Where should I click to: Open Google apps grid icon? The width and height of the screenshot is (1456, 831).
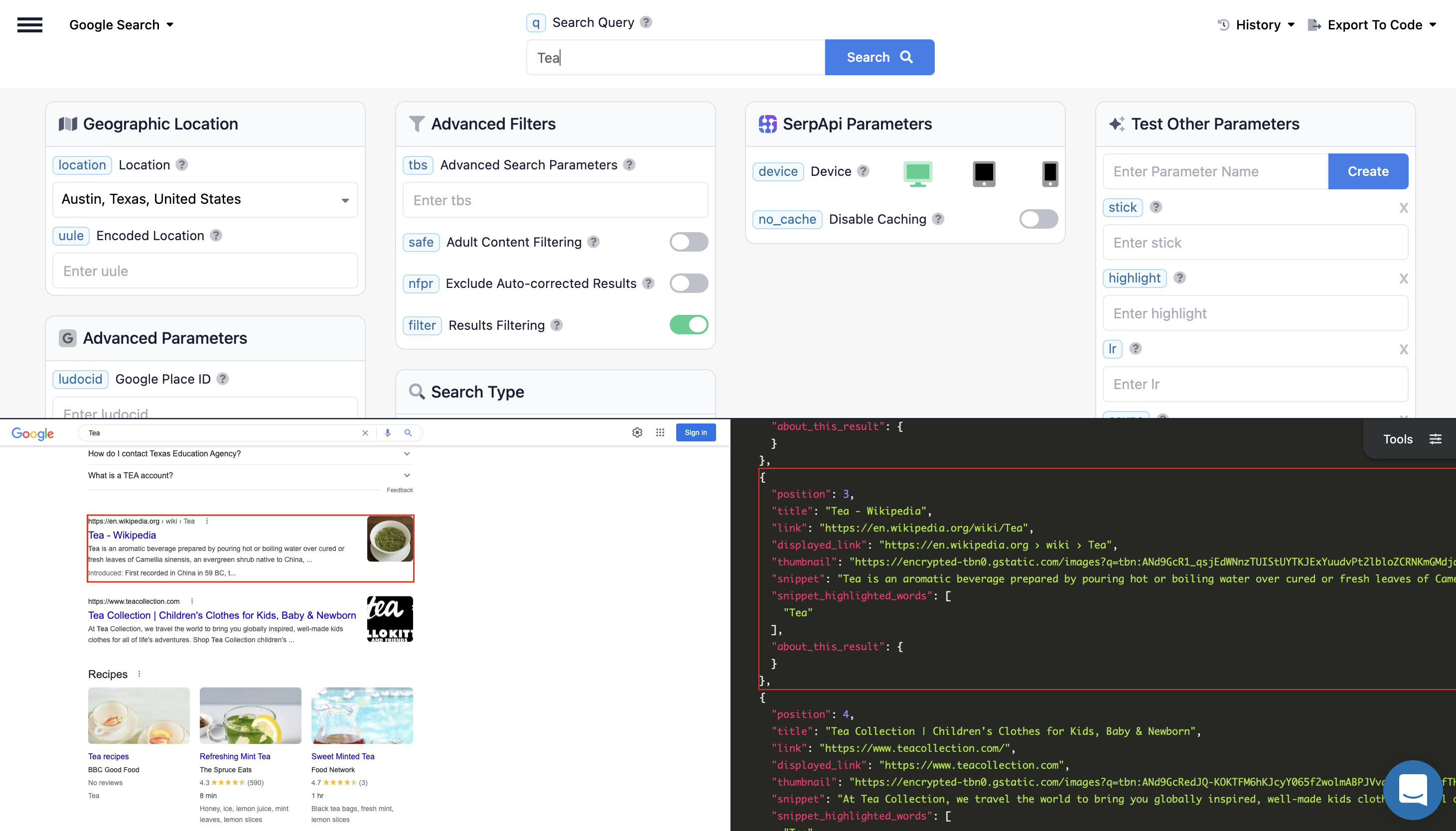(660, 432)
